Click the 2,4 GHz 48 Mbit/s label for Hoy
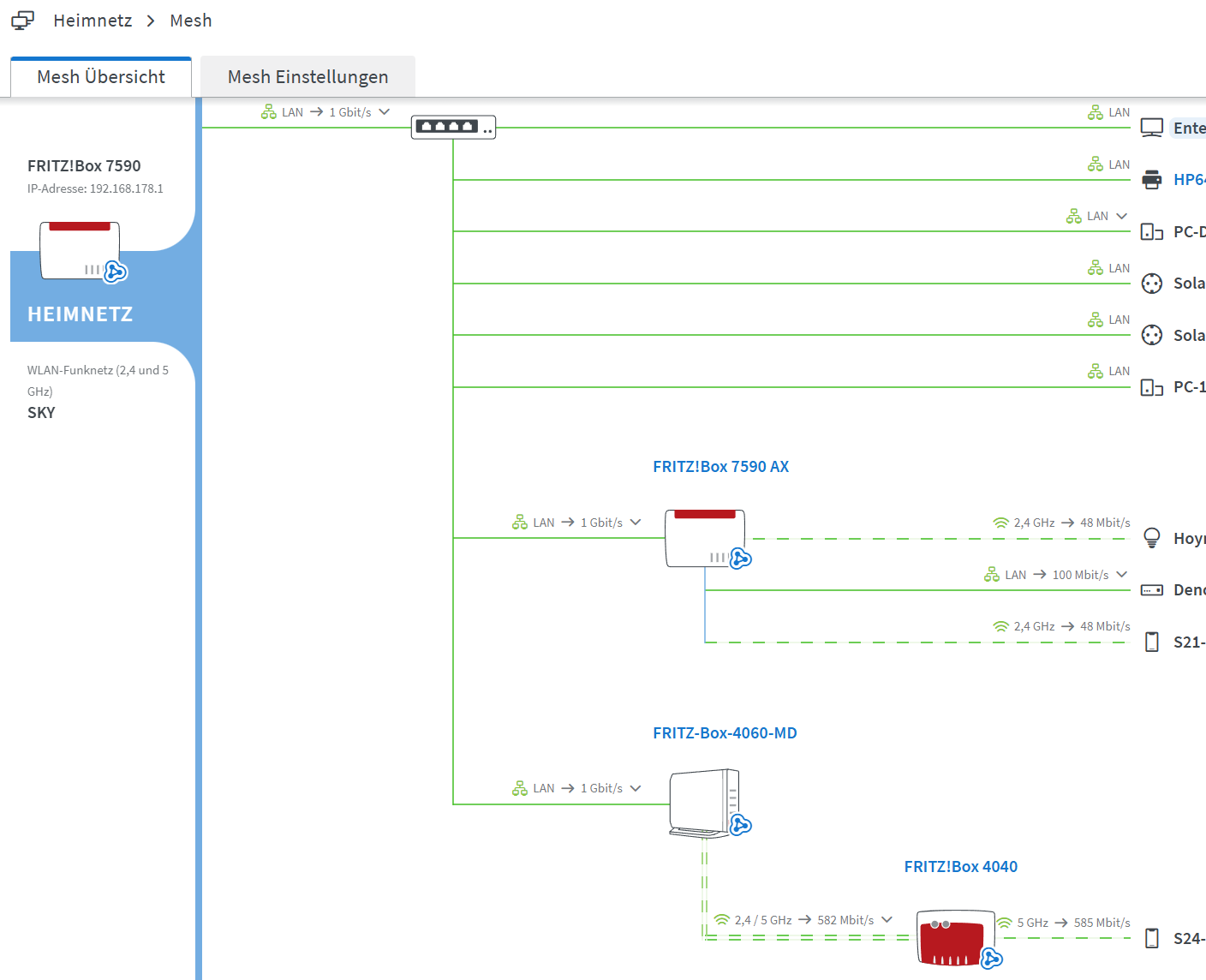 1061,523
